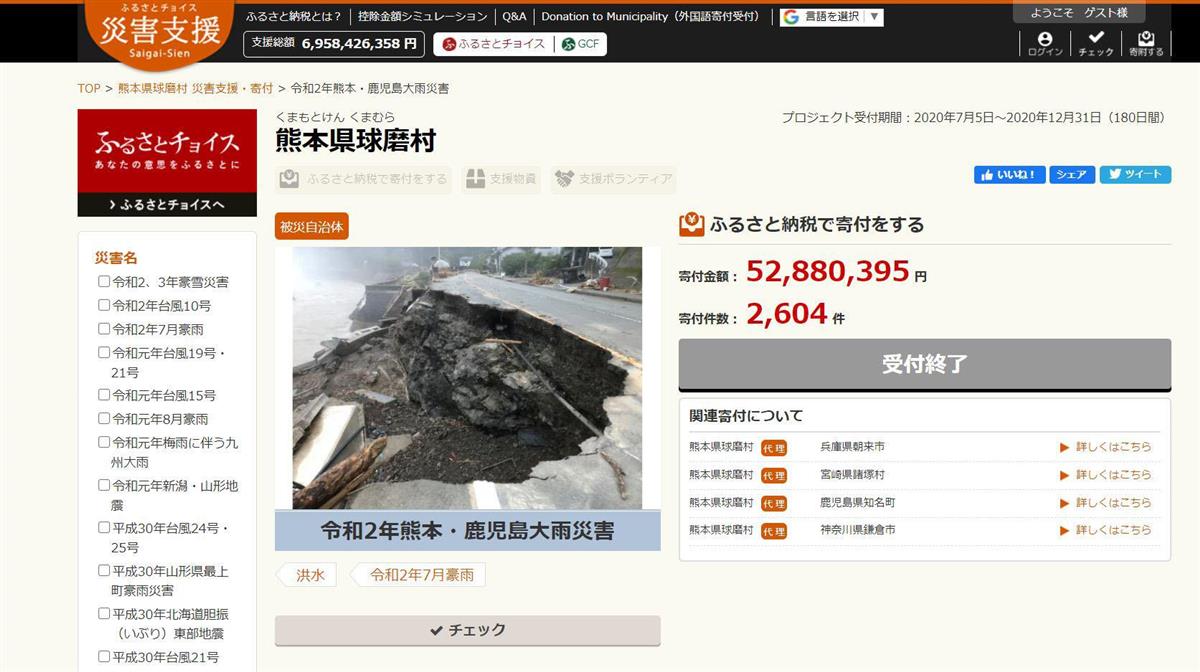Click the 災害支援 Saigai-Sien site logo

pos(160,31)
